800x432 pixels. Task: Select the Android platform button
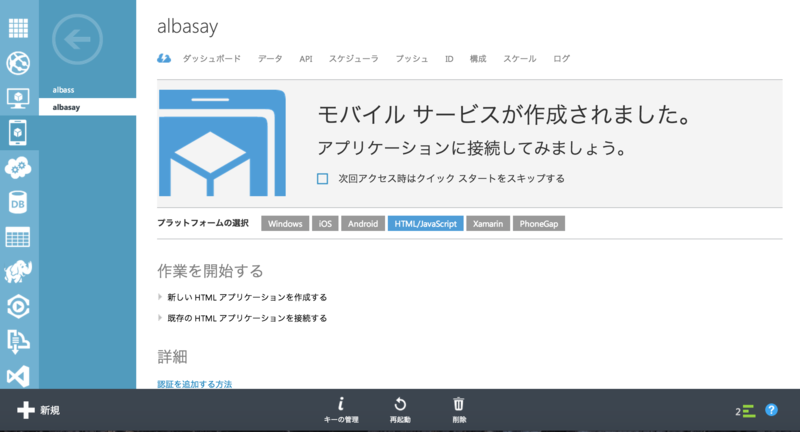pos(363,223)
